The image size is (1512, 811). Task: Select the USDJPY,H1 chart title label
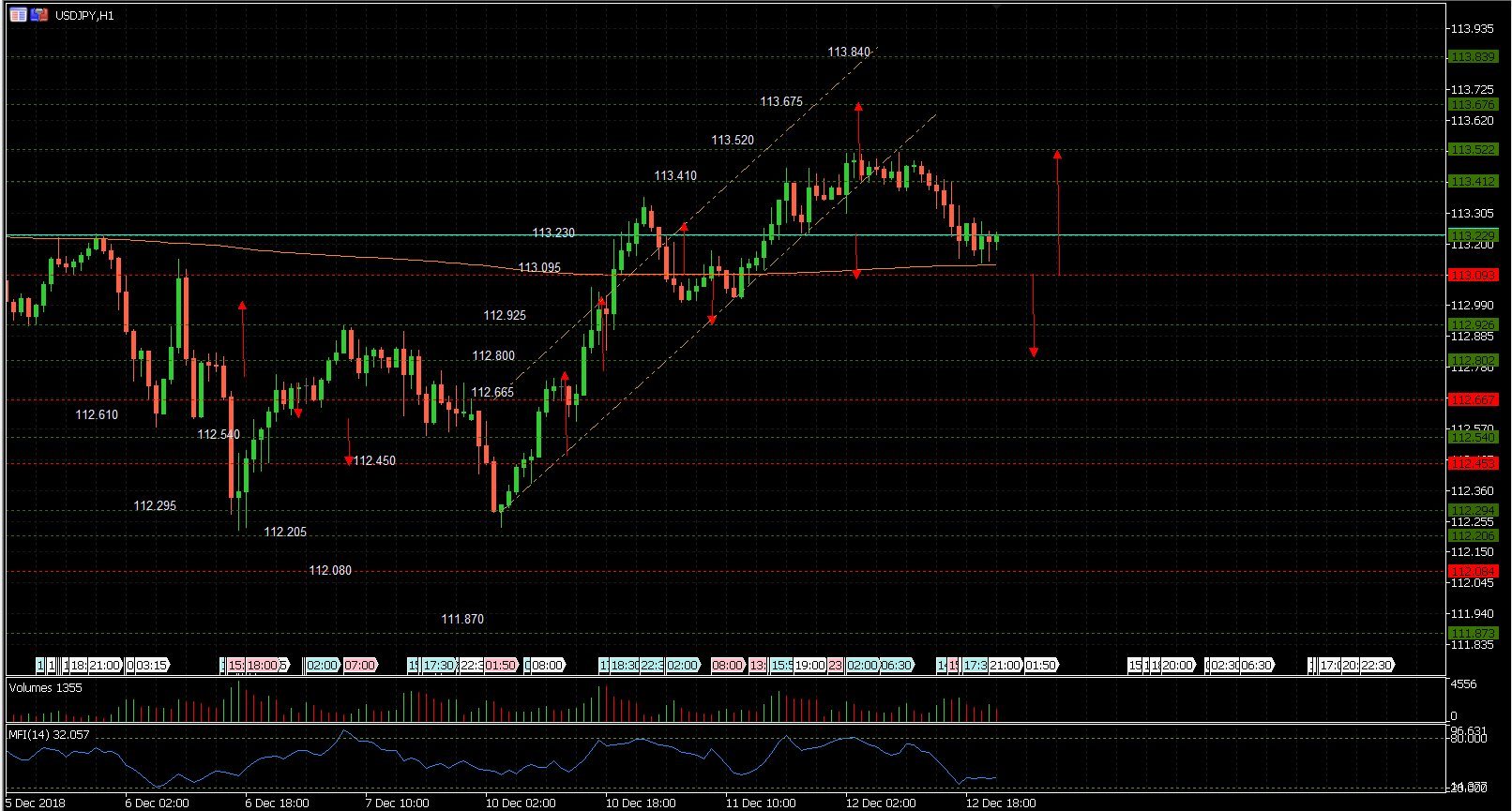84,16
